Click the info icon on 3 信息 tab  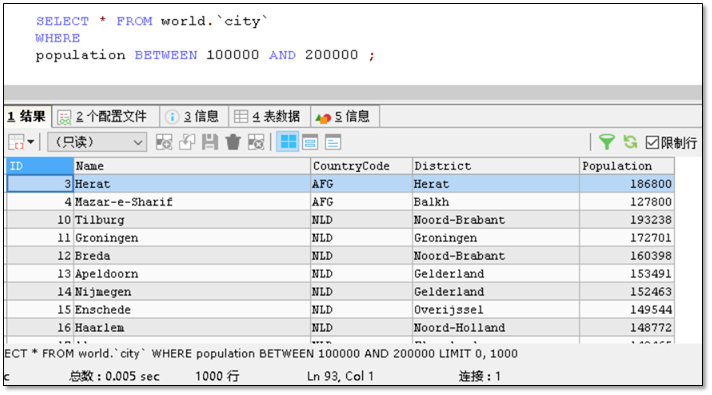pyautogui.click(x=172, y=117)
